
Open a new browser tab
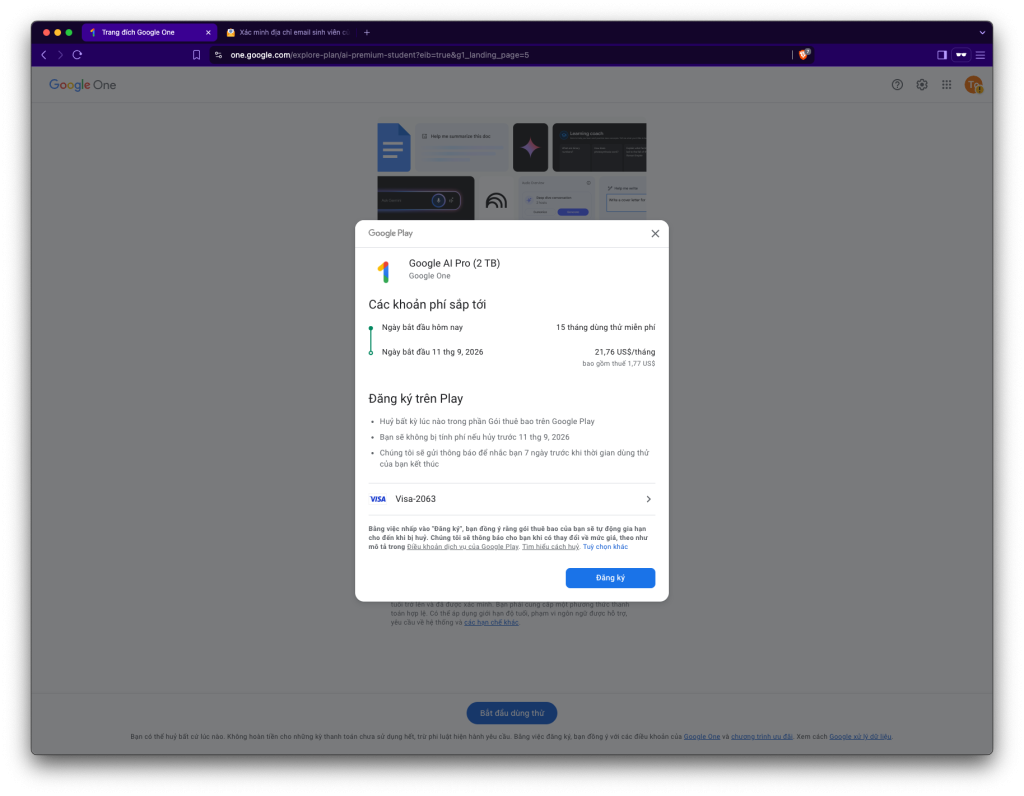click(367, 32)
